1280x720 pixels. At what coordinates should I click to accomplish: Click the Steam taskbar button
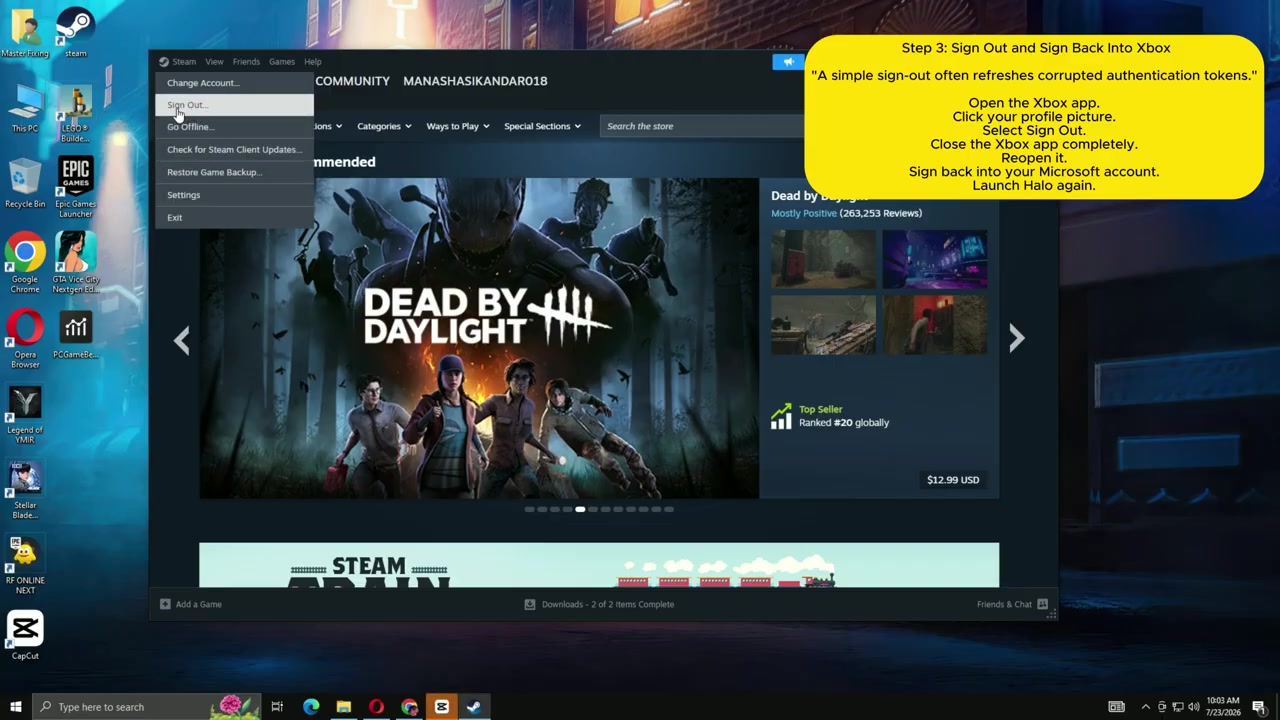pyautogui.click(x=474, y=707)
